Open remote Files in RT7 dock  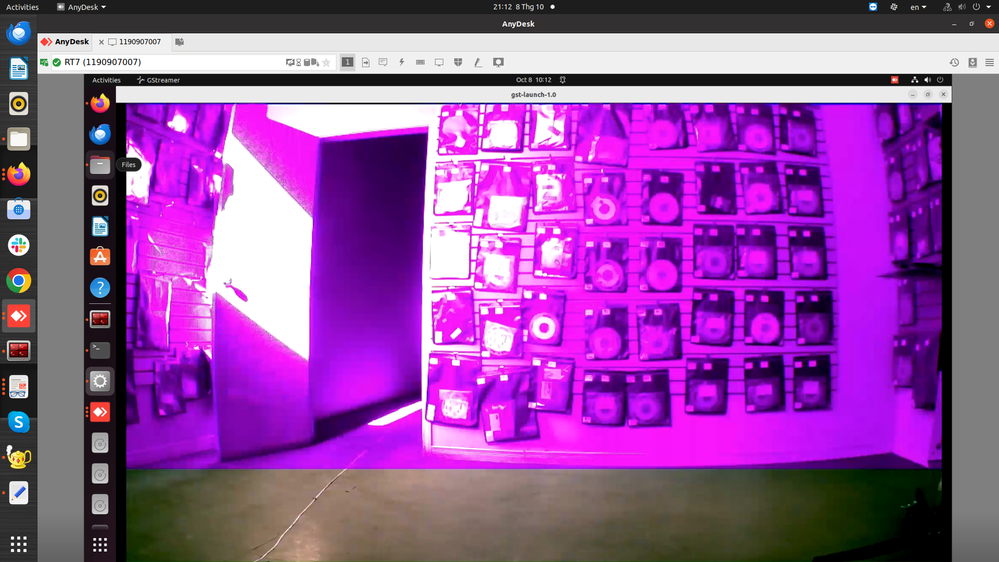[100, 165]
